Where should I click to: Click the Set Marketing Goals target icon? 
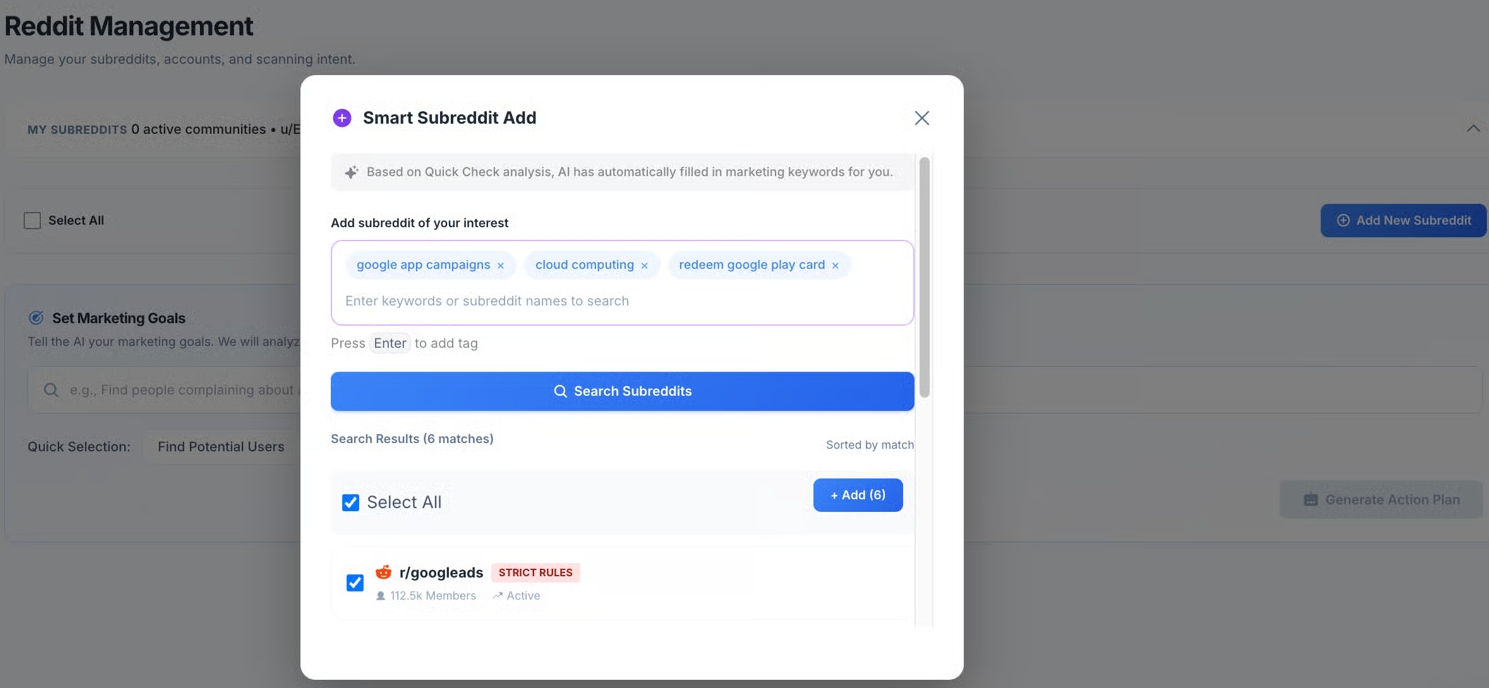pyautogui.click(x=36, y=318)
